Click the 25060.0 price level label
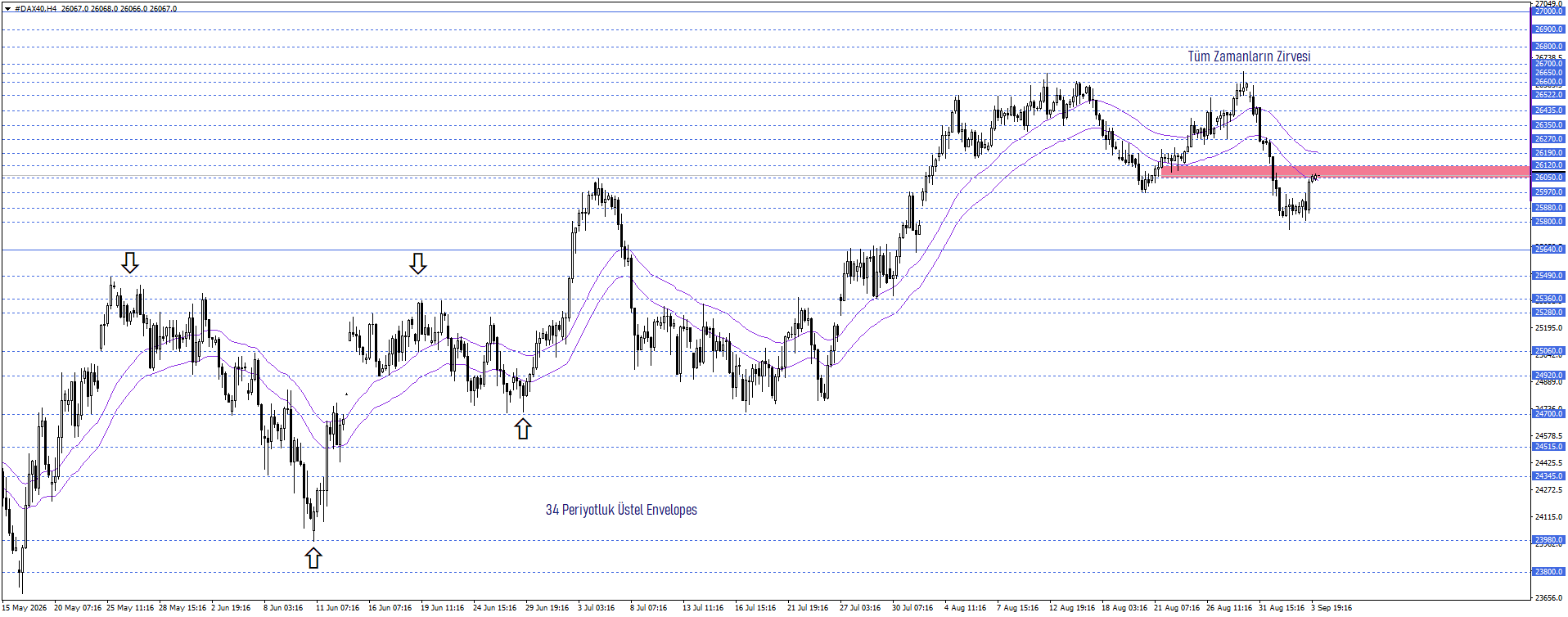 coord(1548,351)
